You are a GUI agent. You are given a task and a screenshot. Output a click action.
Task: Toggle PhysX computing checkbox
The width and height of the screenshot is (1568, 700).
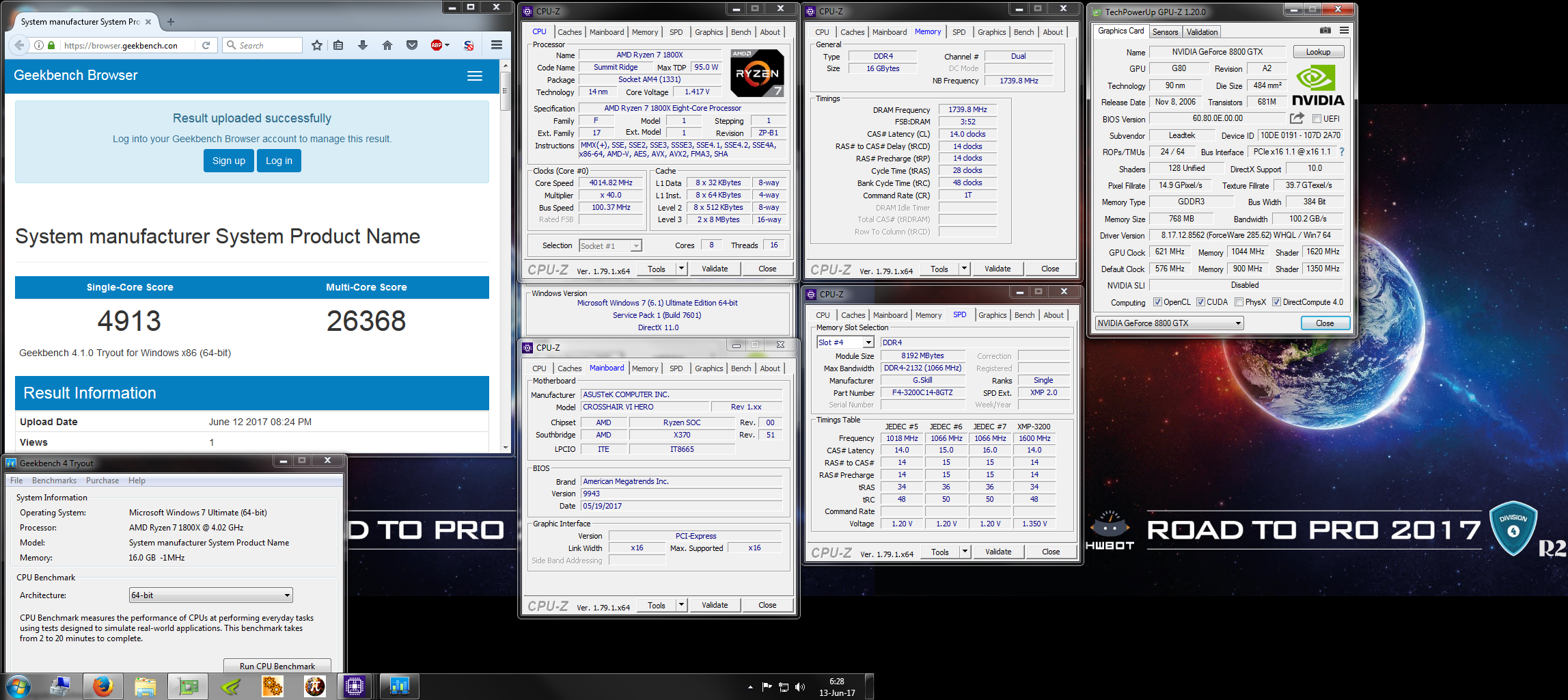[1239, 302]
